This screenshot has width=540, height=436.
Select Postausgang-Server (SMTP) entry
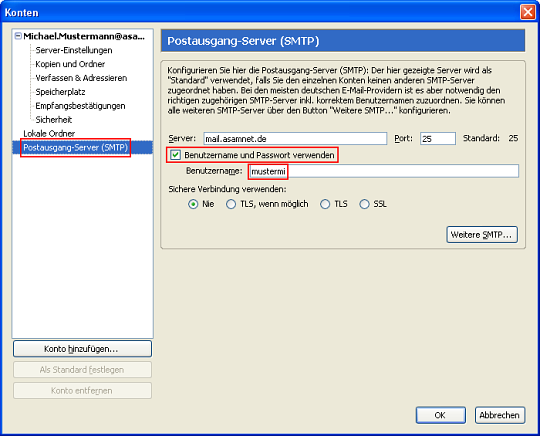click(x=75, y=148)
